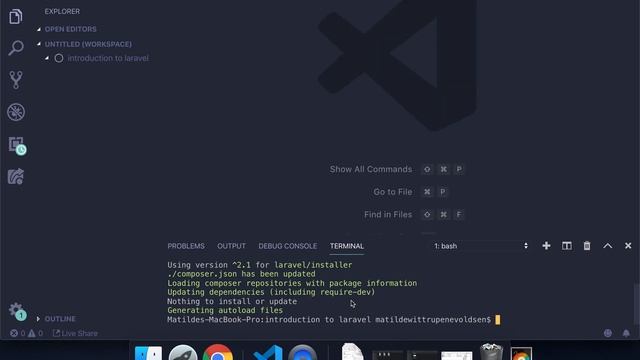
Task: Close the terminal panel
Action: [x=628, y=246]
